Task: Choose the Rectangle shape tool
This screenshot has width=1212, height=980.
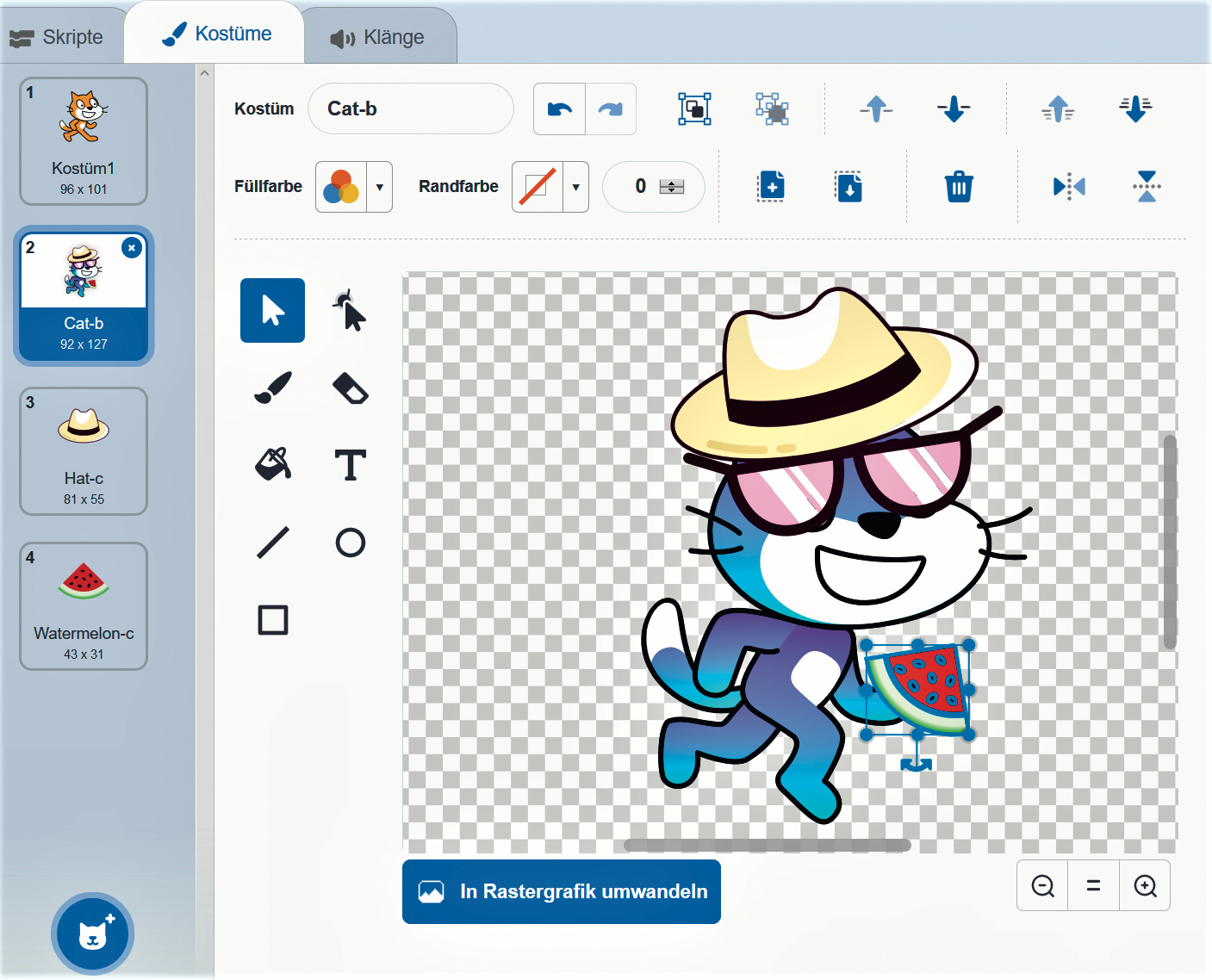Action: click(273, 620)
